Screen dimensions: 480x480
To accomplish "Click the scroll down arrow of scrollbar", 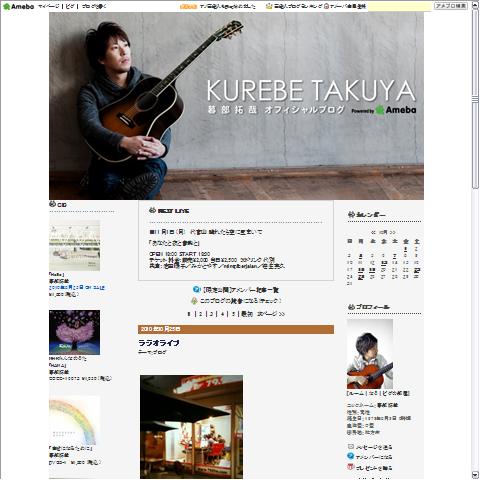I will coord(475,475).
